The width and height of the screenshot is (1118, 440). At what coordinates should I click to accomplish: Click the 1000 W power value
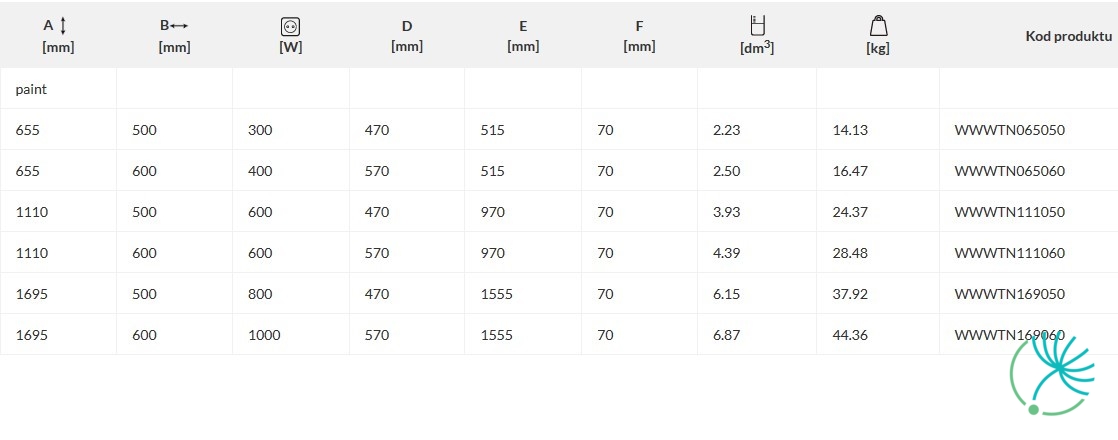click(264, 335)
